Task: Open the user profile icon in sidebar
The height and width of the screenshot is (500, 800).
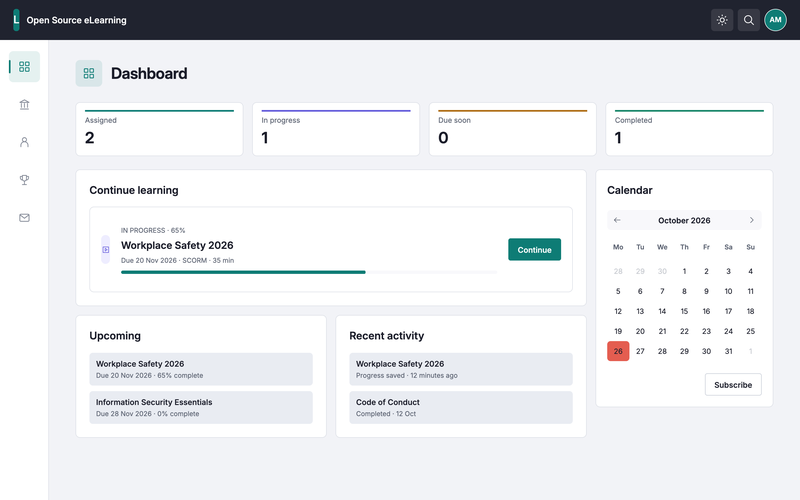Action: point(24,142)
